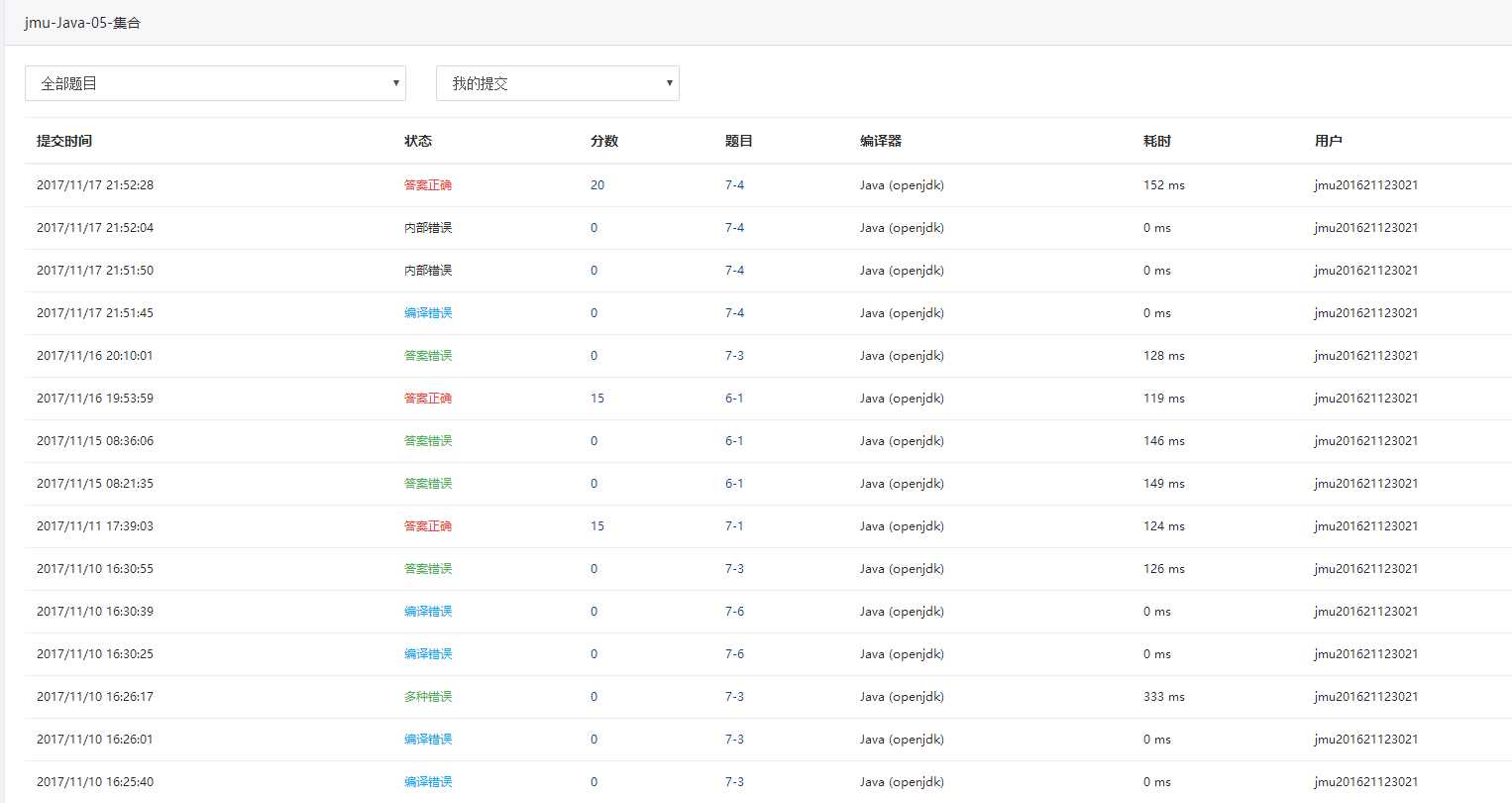
Task: Open 内部错误 status of the 21:52:04 submission
Action: pyautogui.click(x=428, y=228)
